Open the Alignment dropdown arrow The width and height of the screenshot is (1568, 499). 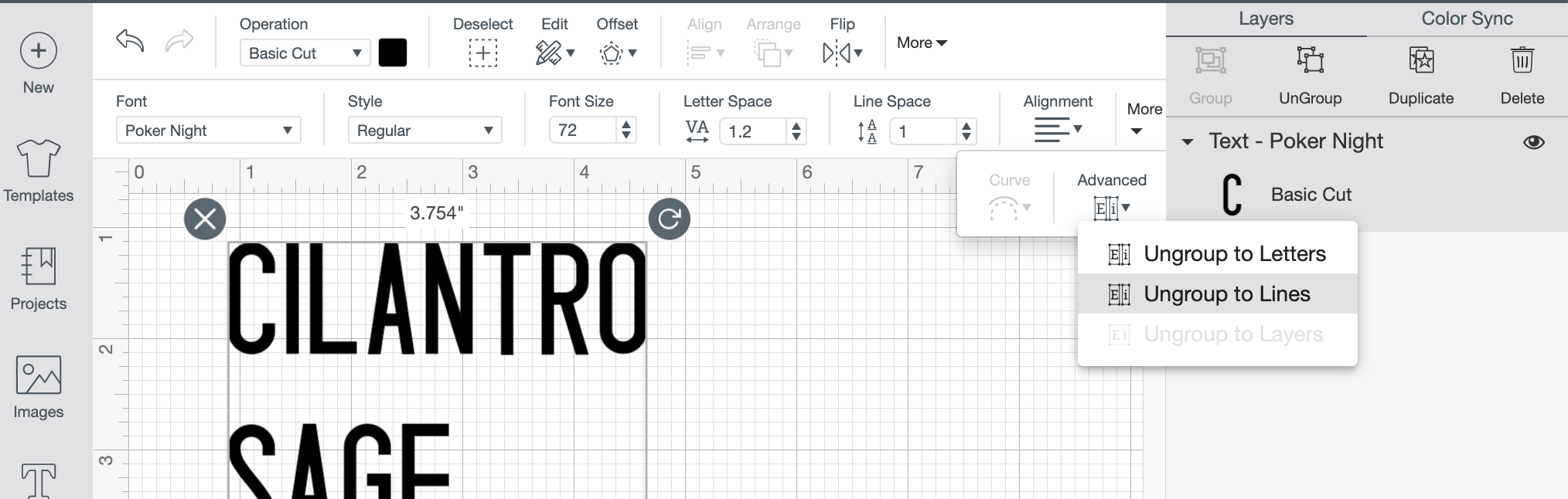click(1078, 129)
